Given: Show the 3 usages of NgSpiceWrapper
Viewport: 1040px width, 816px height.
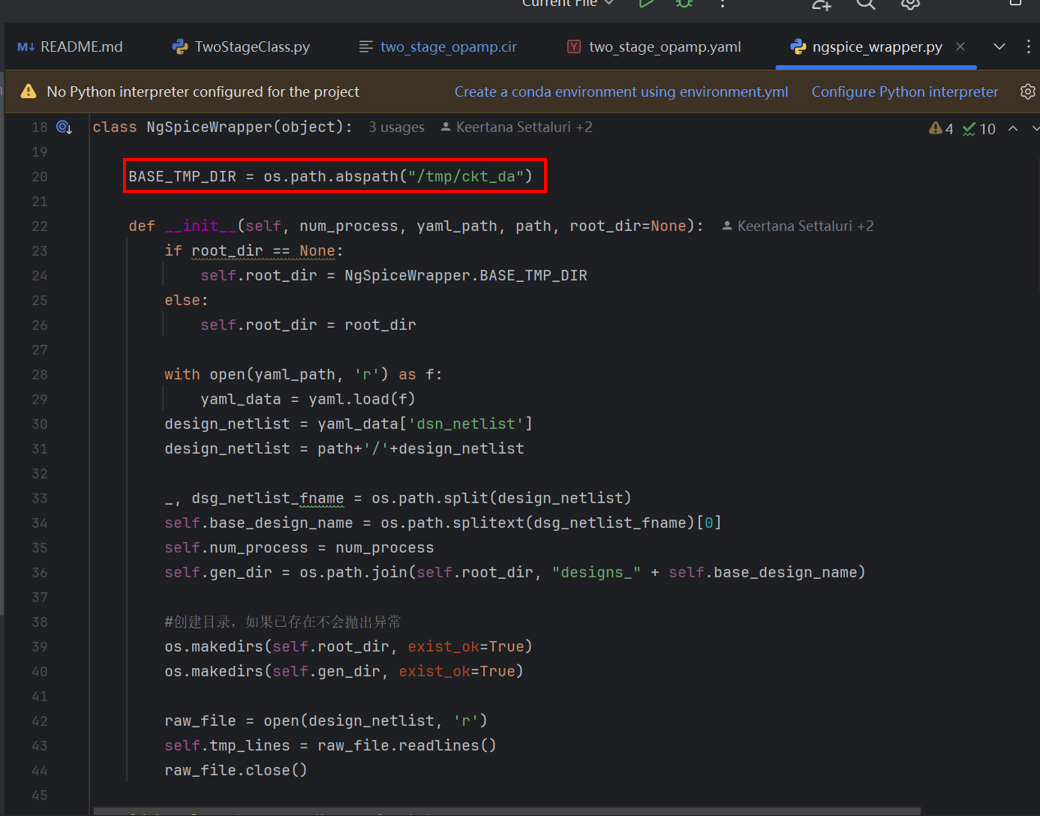Looking at the screenshot, I should pyautogui.click(x=396, y=127).
